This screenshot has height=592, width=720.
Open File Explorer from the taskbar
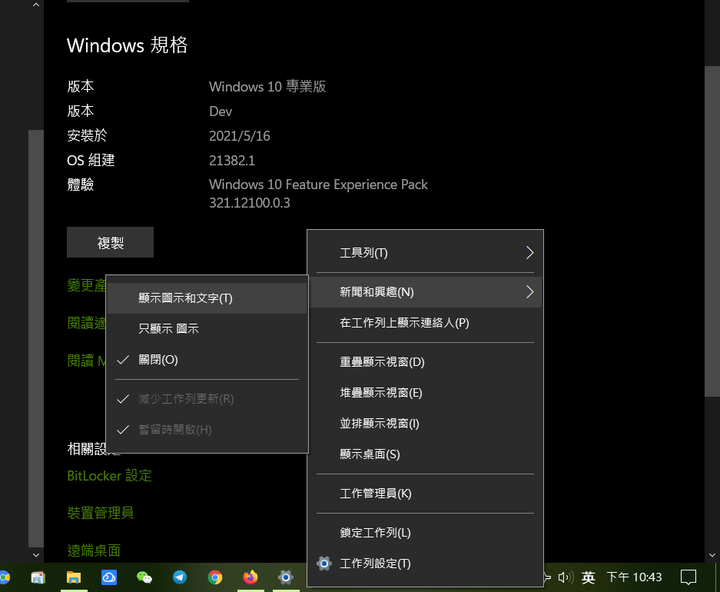point(73,577)
